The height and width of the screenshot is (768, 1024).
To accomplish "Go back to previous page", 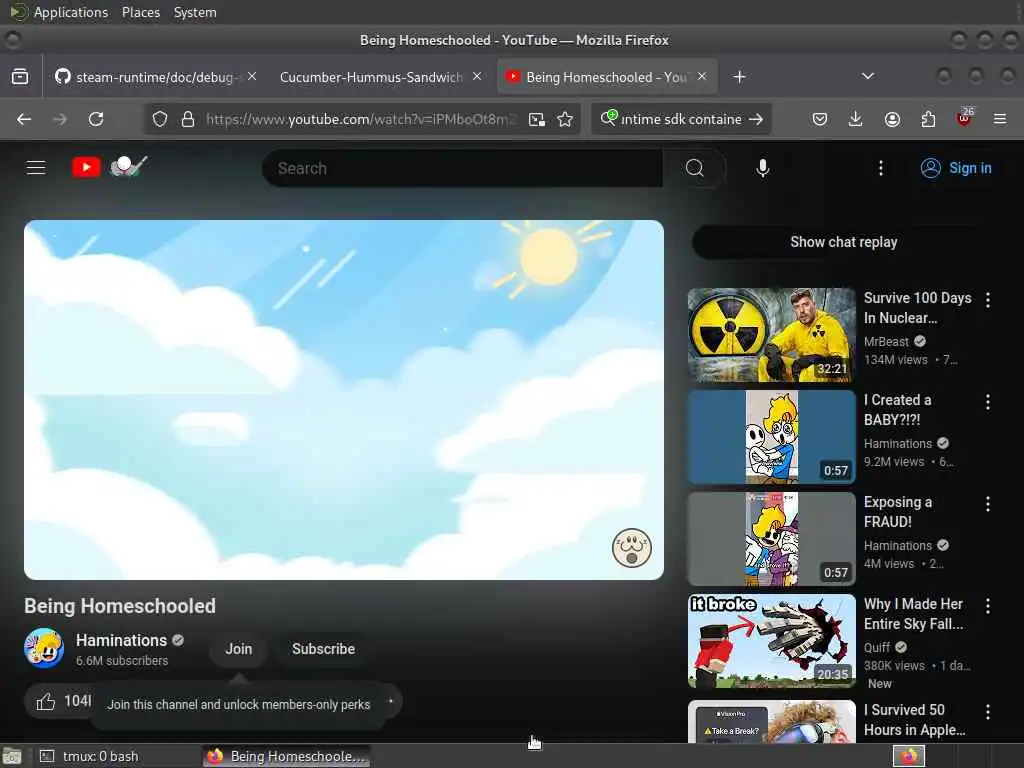I will [24, 119].
